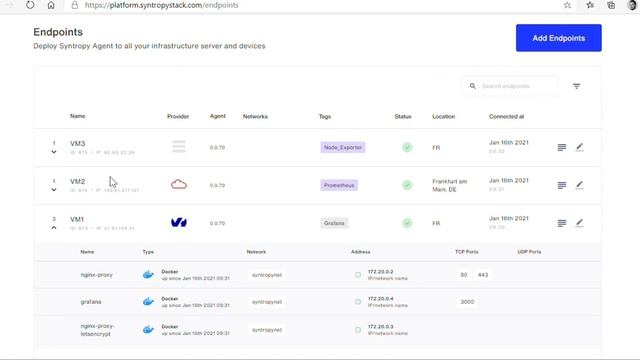Click the Networks column header
Viewport: 640px width, 360px height.
pos(255,116)
